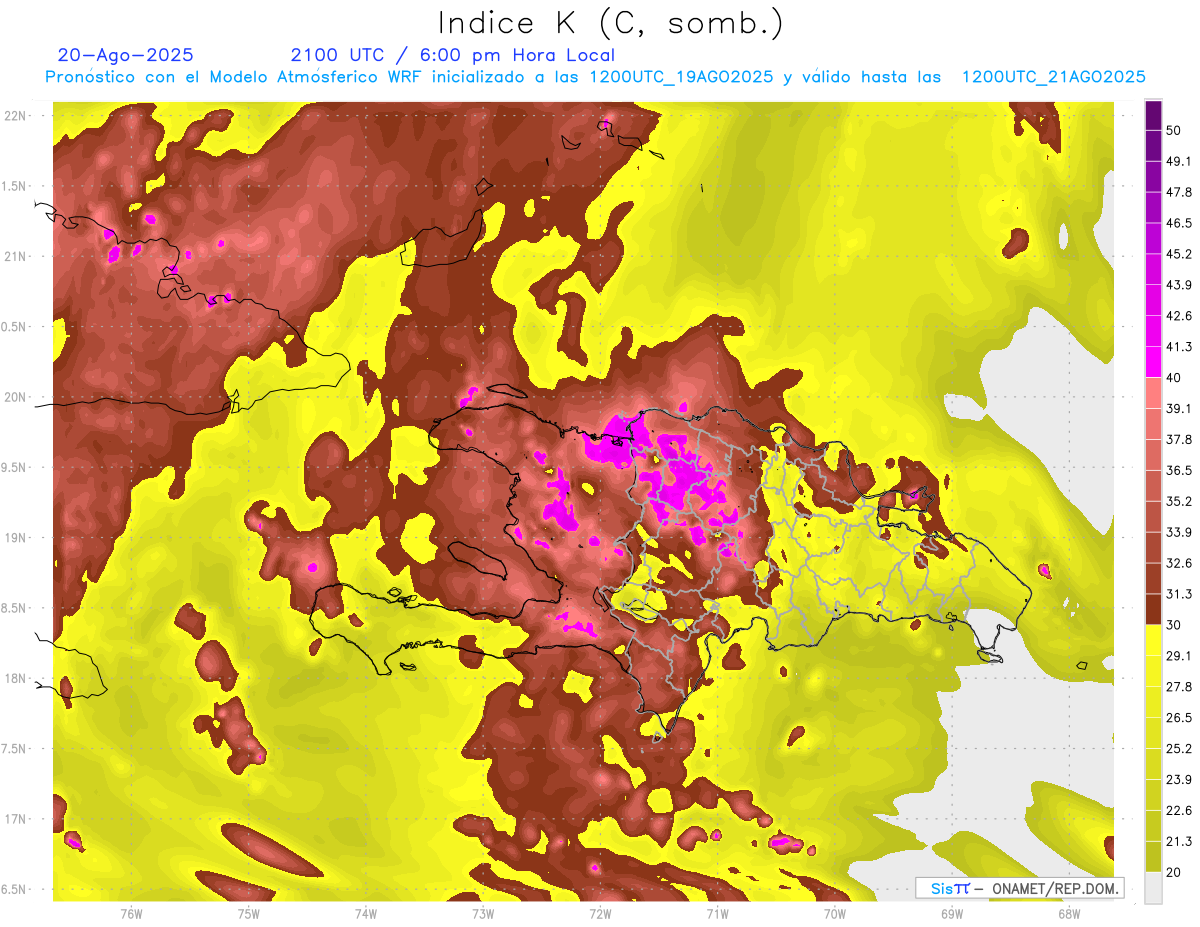This screenshot has height=927, width=1200.
Task: Click the colorbar value "46.5"
Action: pyautogui.click(x=1178, y=223)
